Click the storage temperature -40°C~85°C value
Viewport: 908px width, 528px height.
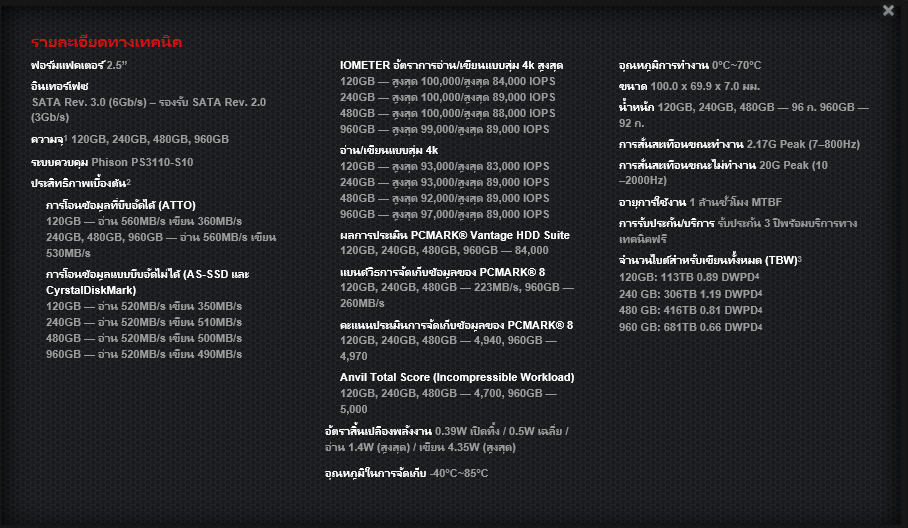tap(459, 473)
